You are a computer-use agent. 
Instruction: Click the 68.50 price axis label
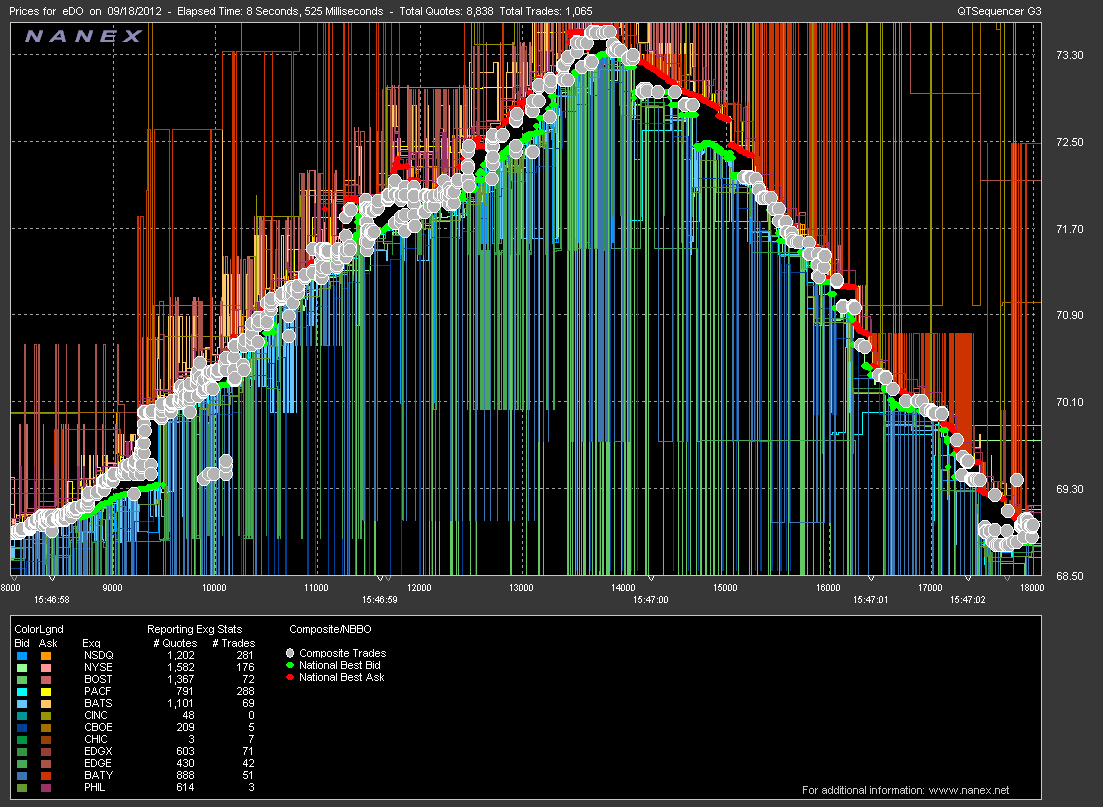(1070, 576)
